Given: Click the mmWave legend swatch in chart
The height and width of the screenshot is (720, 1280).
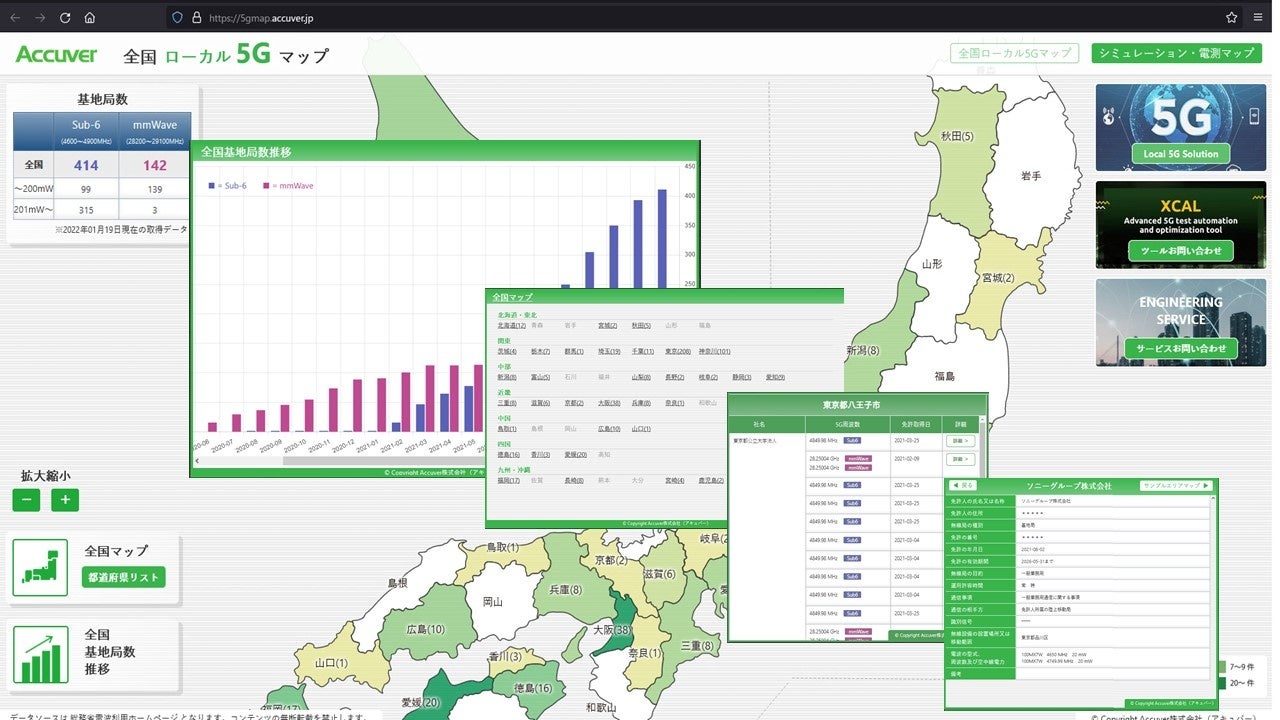Looking at the screenshot, I should click(267, 186).
